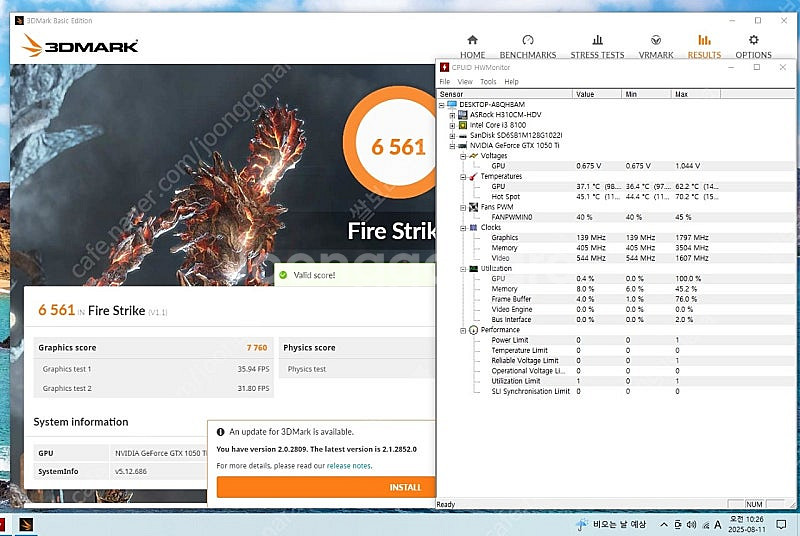Click the info icon in the update notice
Image resolution: width=800 pixels, height=536 pixels.
(220, 432)
